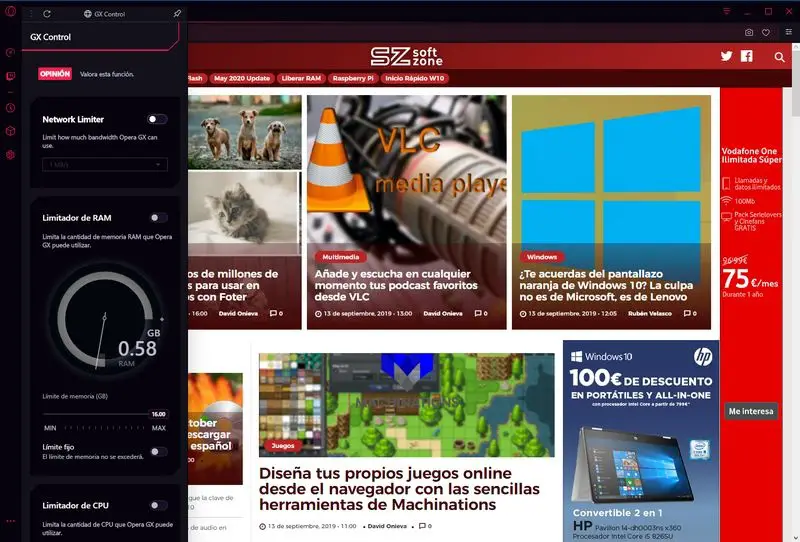Toggle the Límite fijo switch
The height and width of the screenshot is (542, 800).
click(159, 452)
